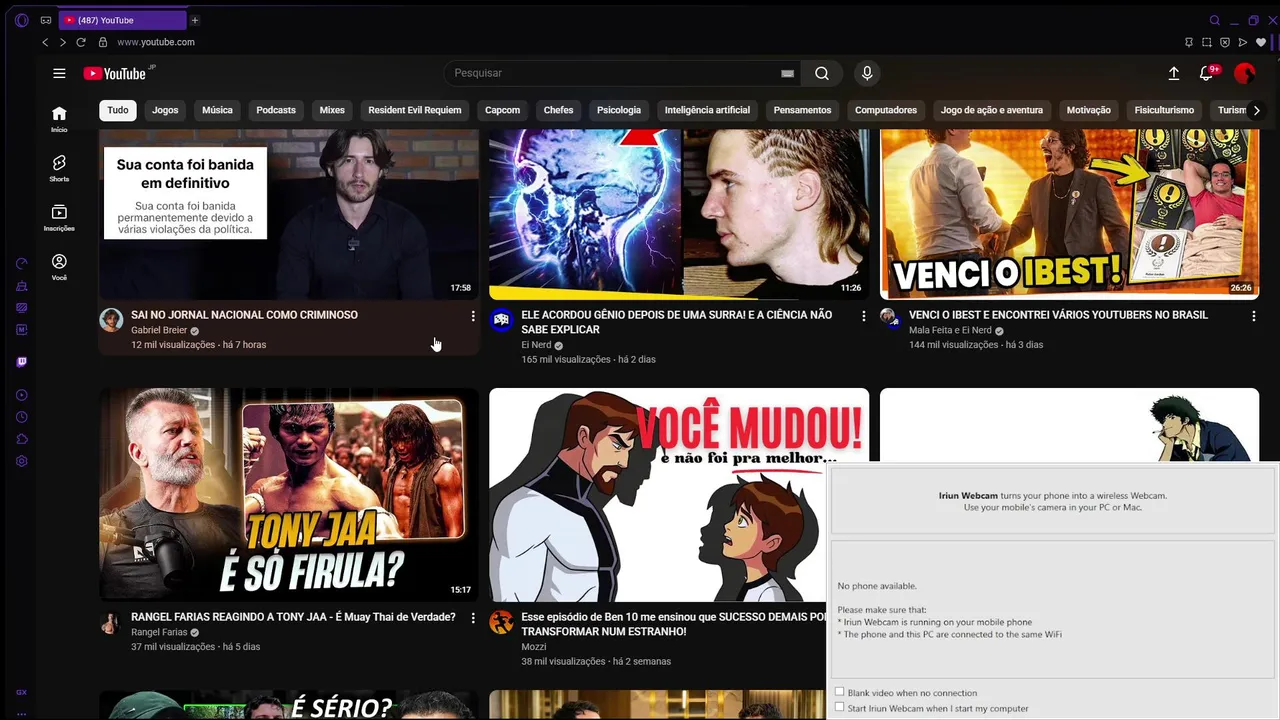Image resolution: width=1280 pixels, height=720 pixels.
Task: Select the Resident Evil Requiem chip
Action: point(415,110)
